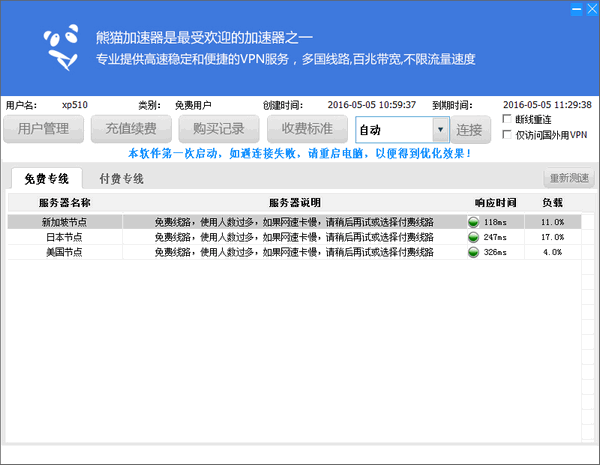Click 118ms response time value
Viewport: 600px width, 465px height.
(495, 222)
